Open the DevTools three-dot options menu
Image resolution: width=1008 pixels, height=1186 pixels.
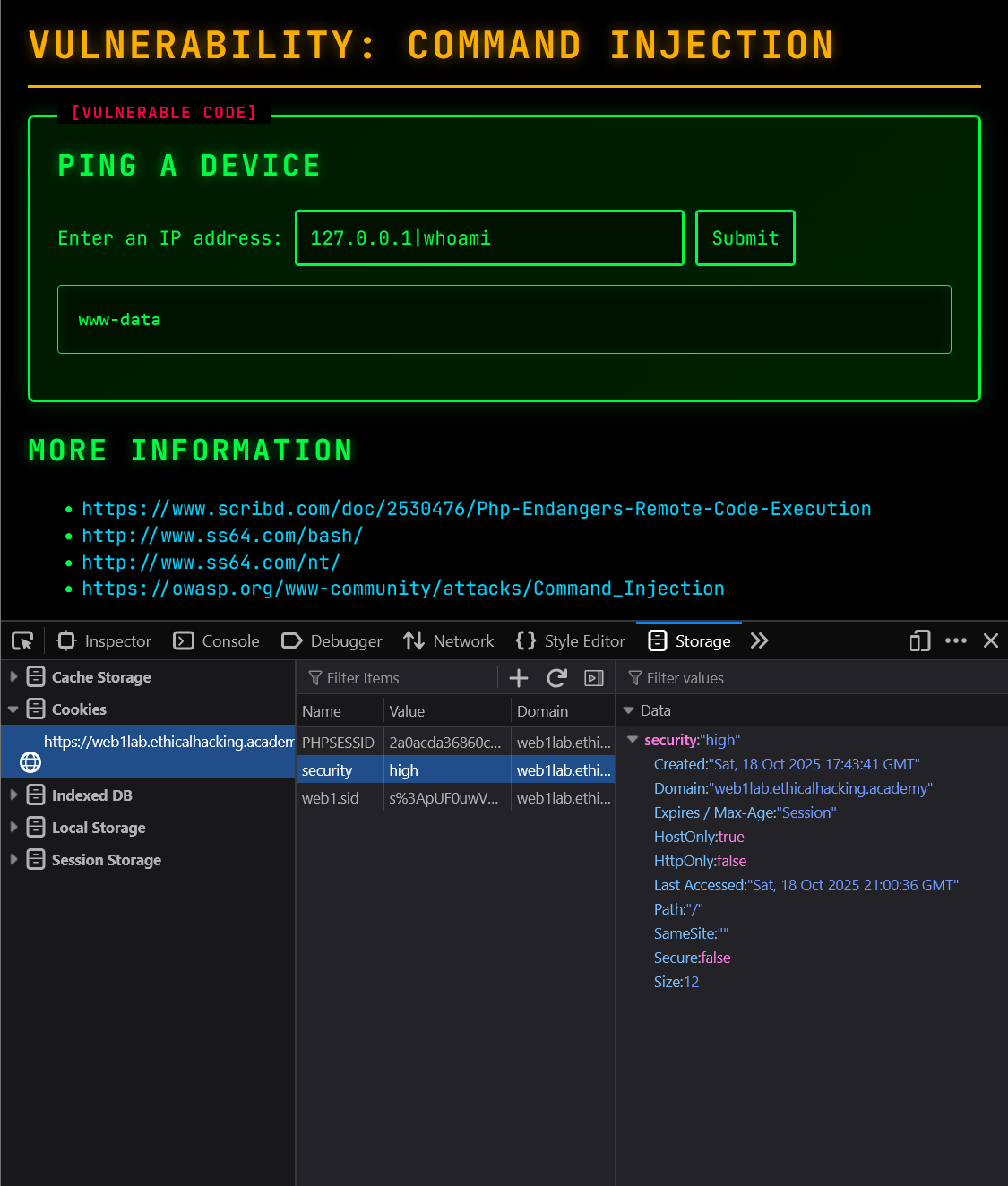tap(956, 640)
